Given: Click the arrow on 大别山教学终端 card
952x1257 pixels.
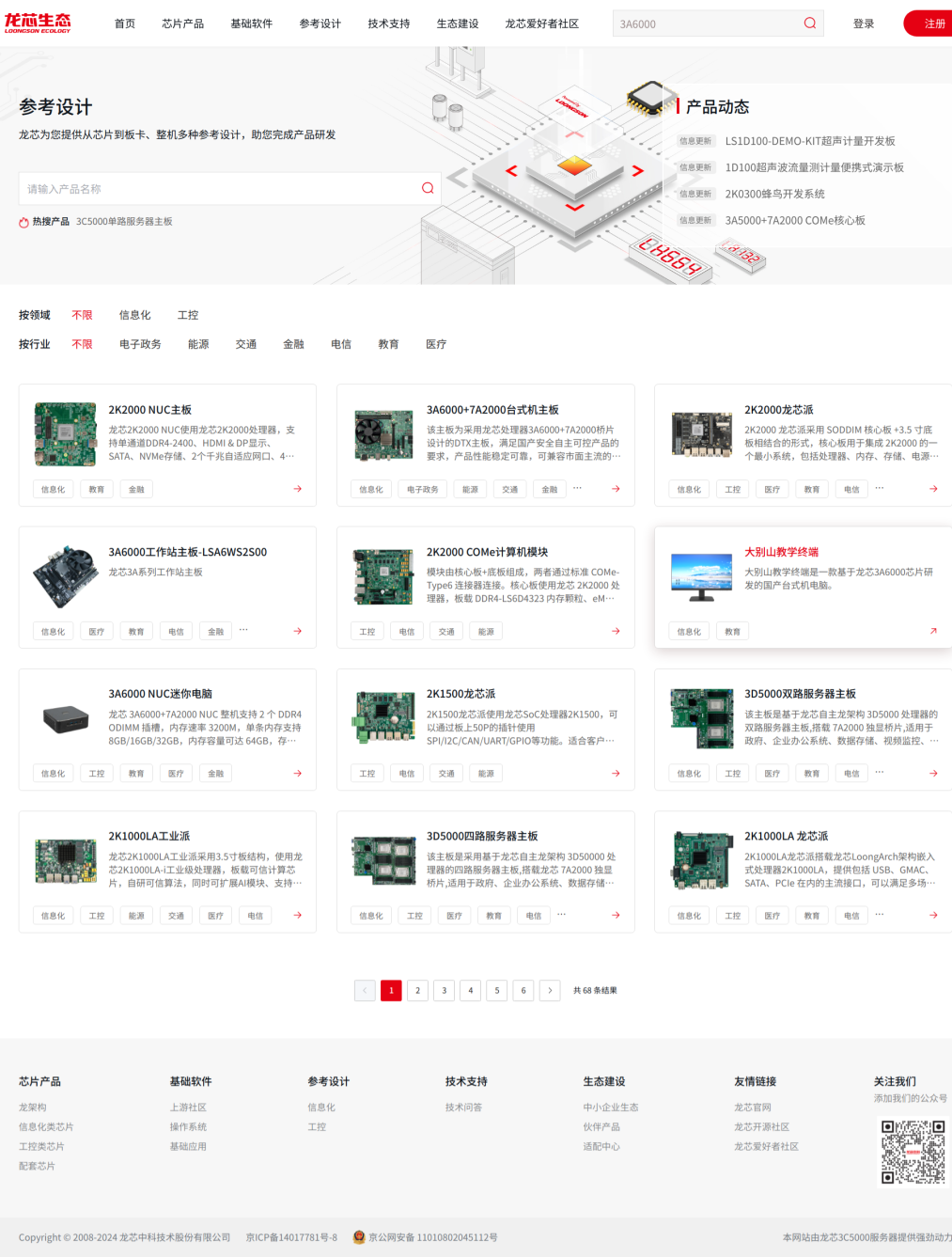Looking at the screenshot, I should 933,631.
